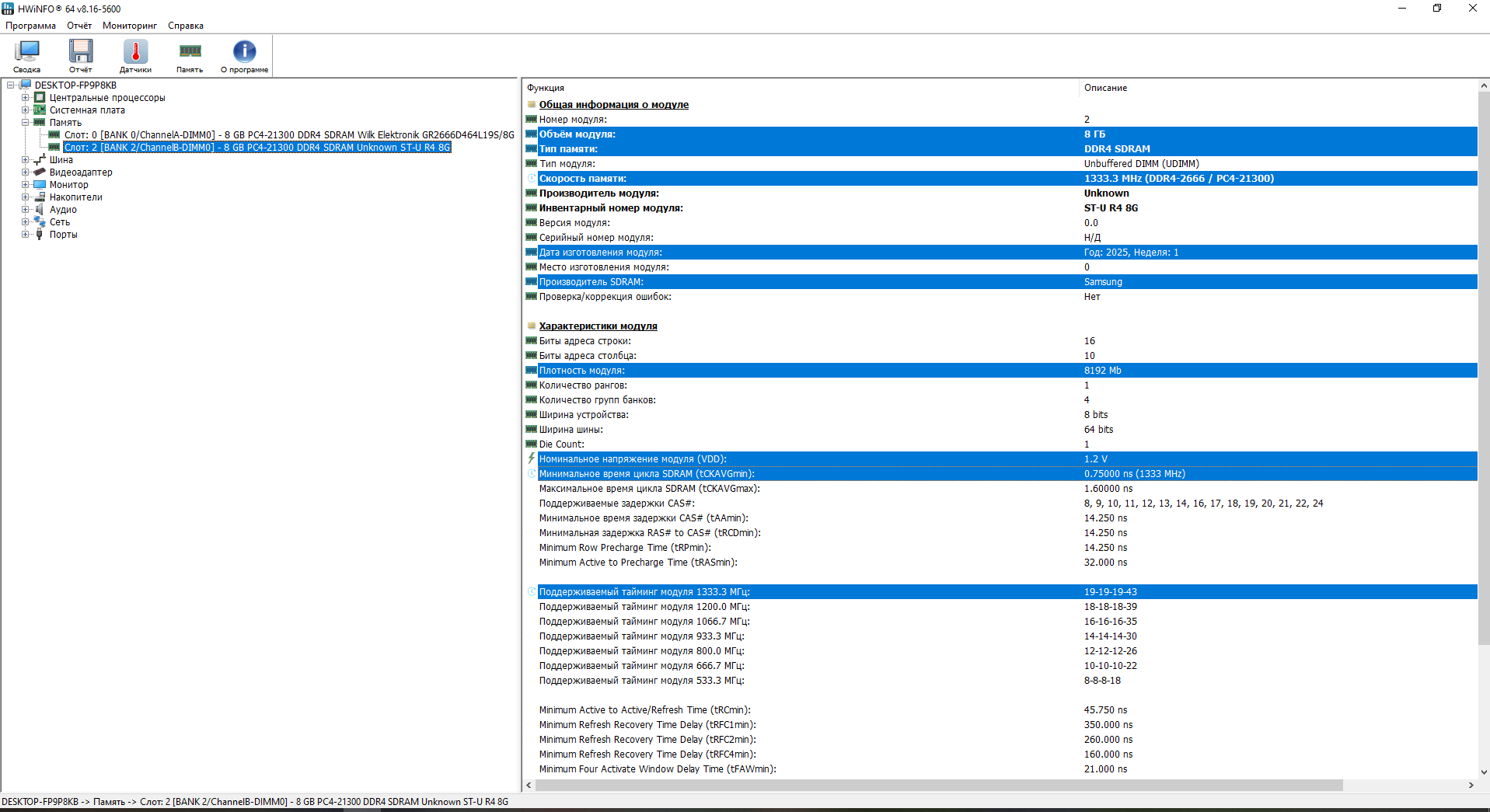Click the Функция column header

pos(801,88)
